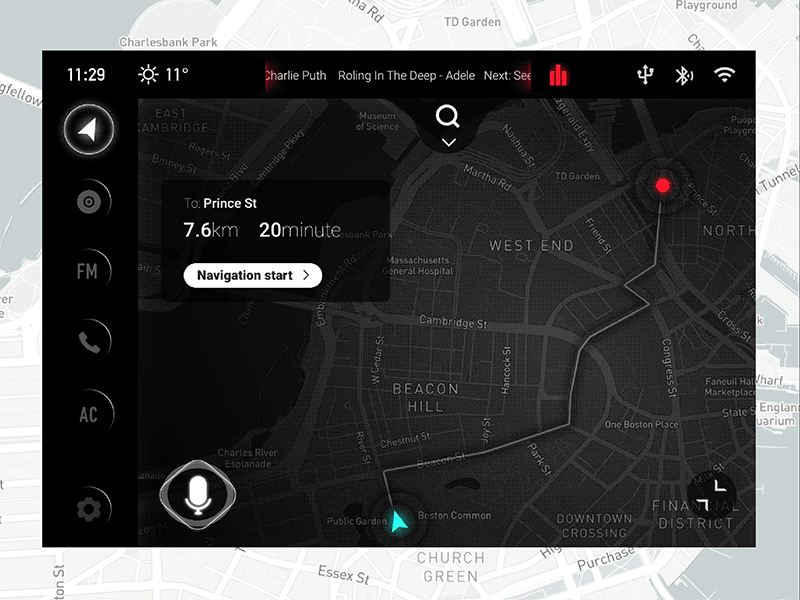
Task: Open vehicle settings with the gear icon
Action: coord(88,508)
